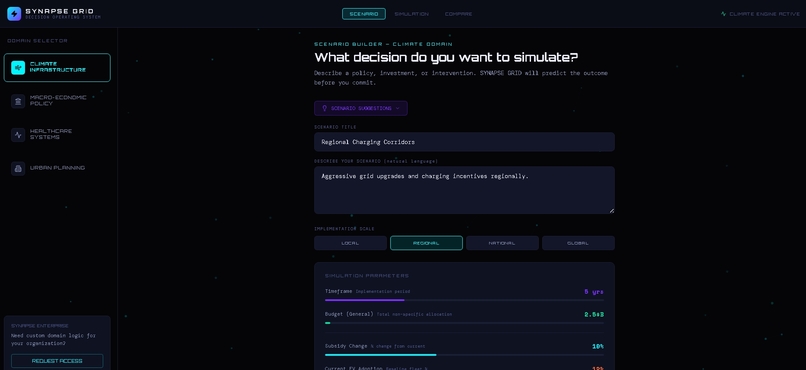Expand the Scenario Suggestions dropdown
The image size is (806, 370).
pyautogui.click(x=361, y=108)
